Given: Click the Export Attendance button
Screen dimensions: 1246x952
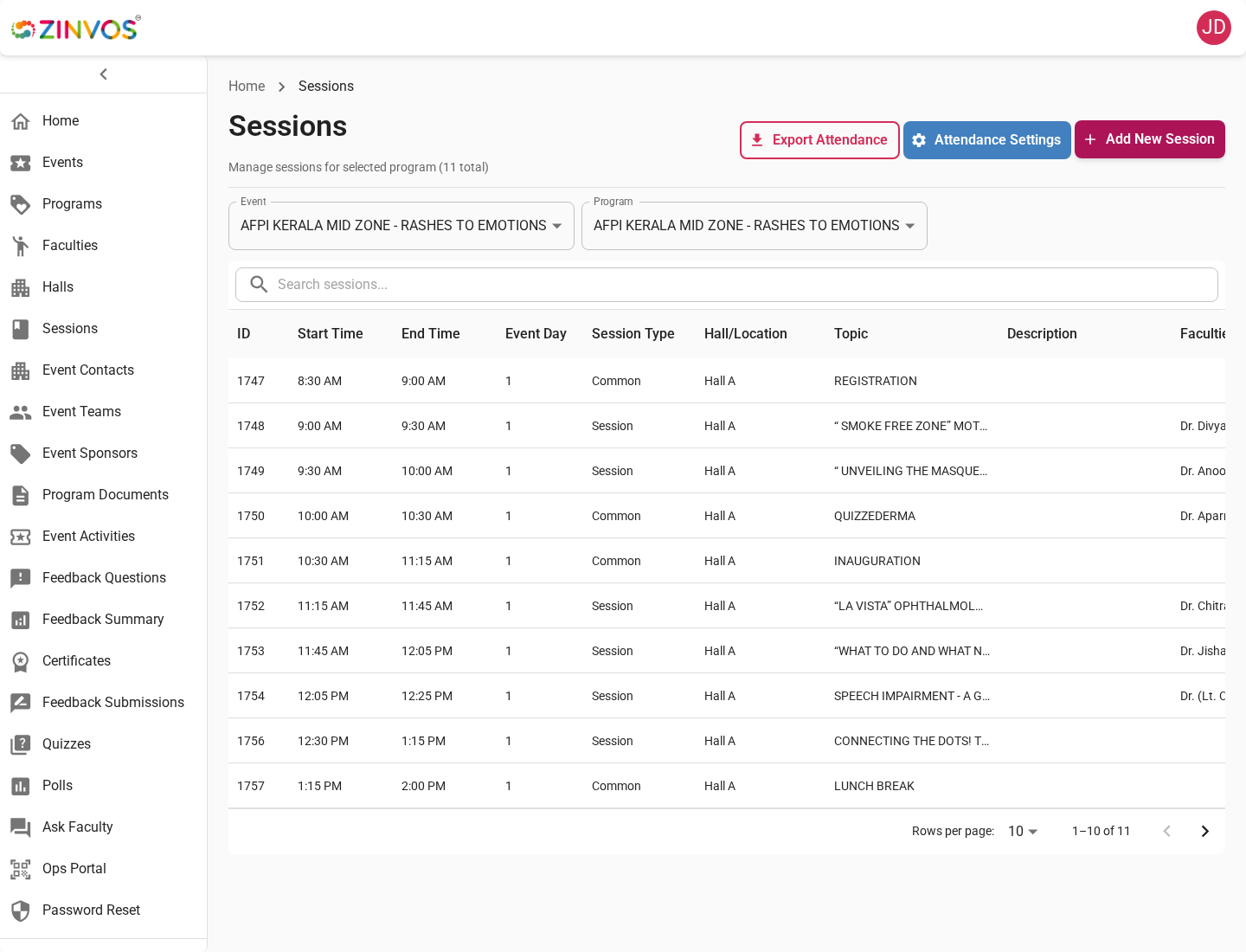Looking at the screenshot, I should pos(819,140).
